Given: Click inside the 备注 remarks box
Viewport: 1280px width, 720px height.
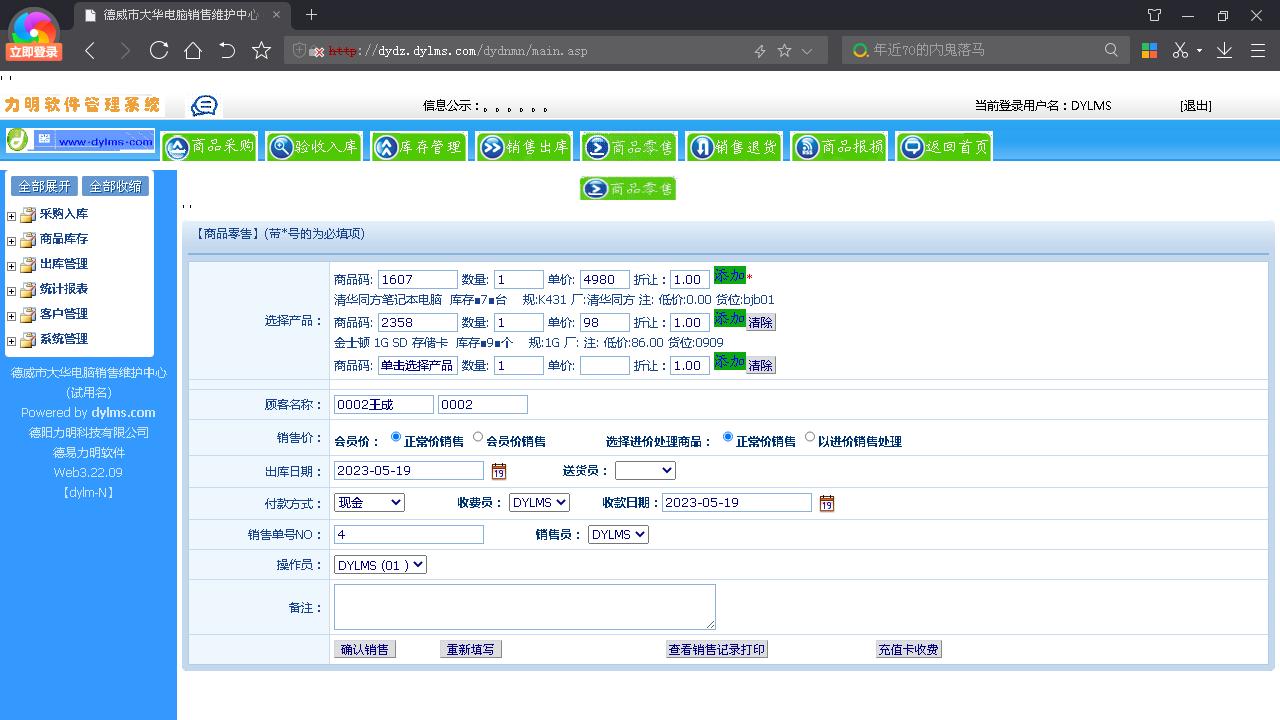Looking at the screenshot, I should click(x=524, y=605).
